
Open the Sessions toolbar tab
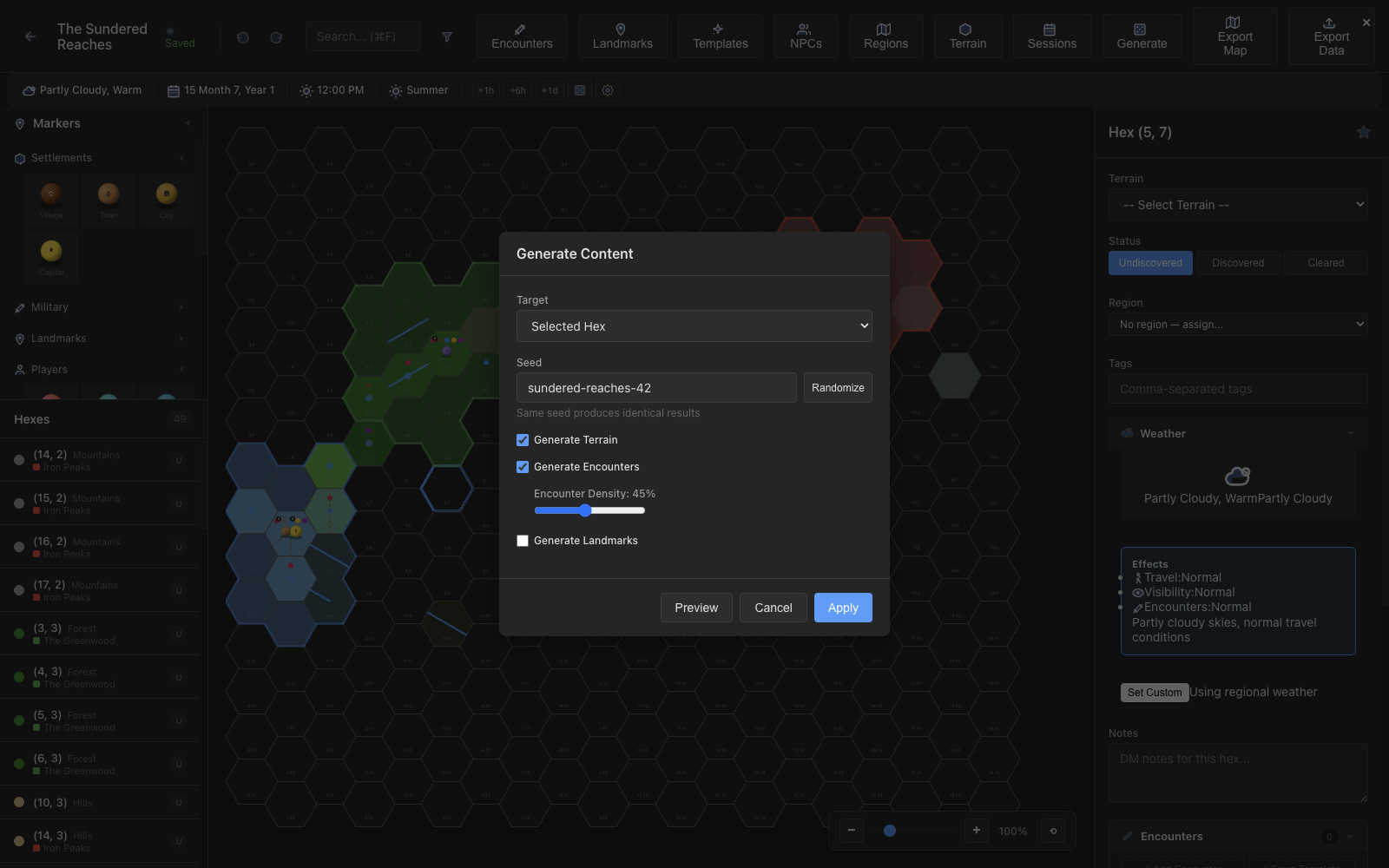1051,36
